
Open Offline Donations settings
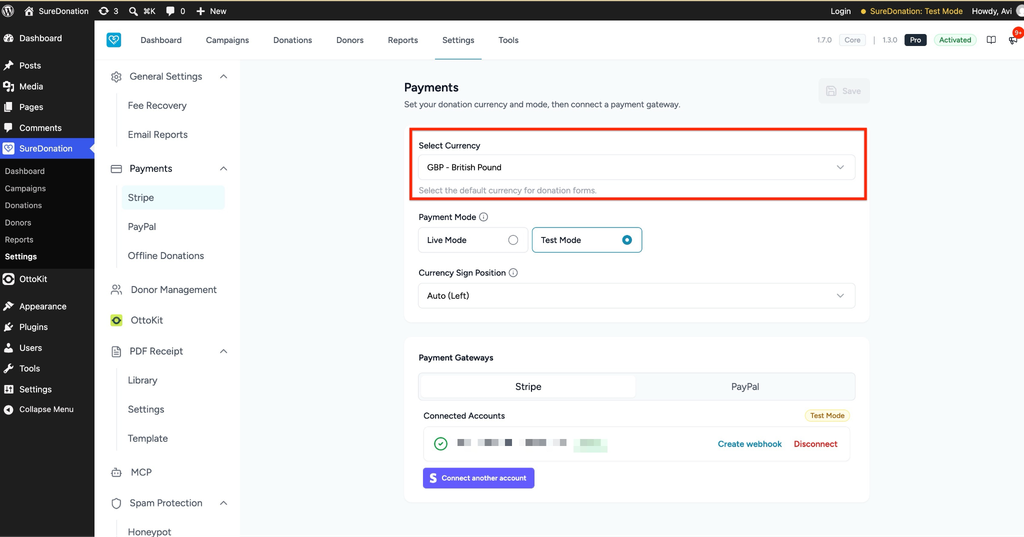(166, 255)
